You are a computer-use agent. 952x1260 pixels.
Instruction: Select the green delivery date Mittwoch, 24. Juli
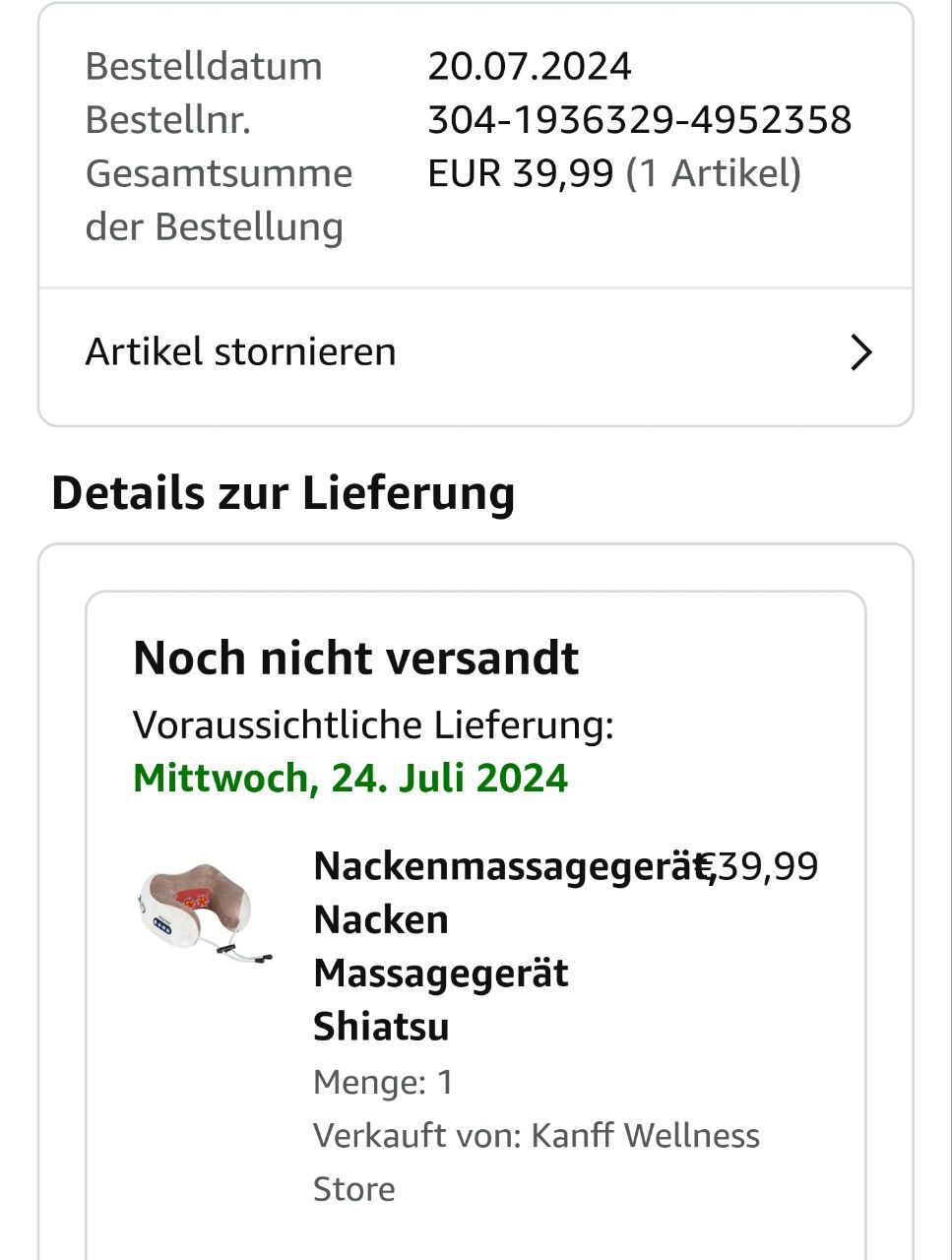pos(349,779)
